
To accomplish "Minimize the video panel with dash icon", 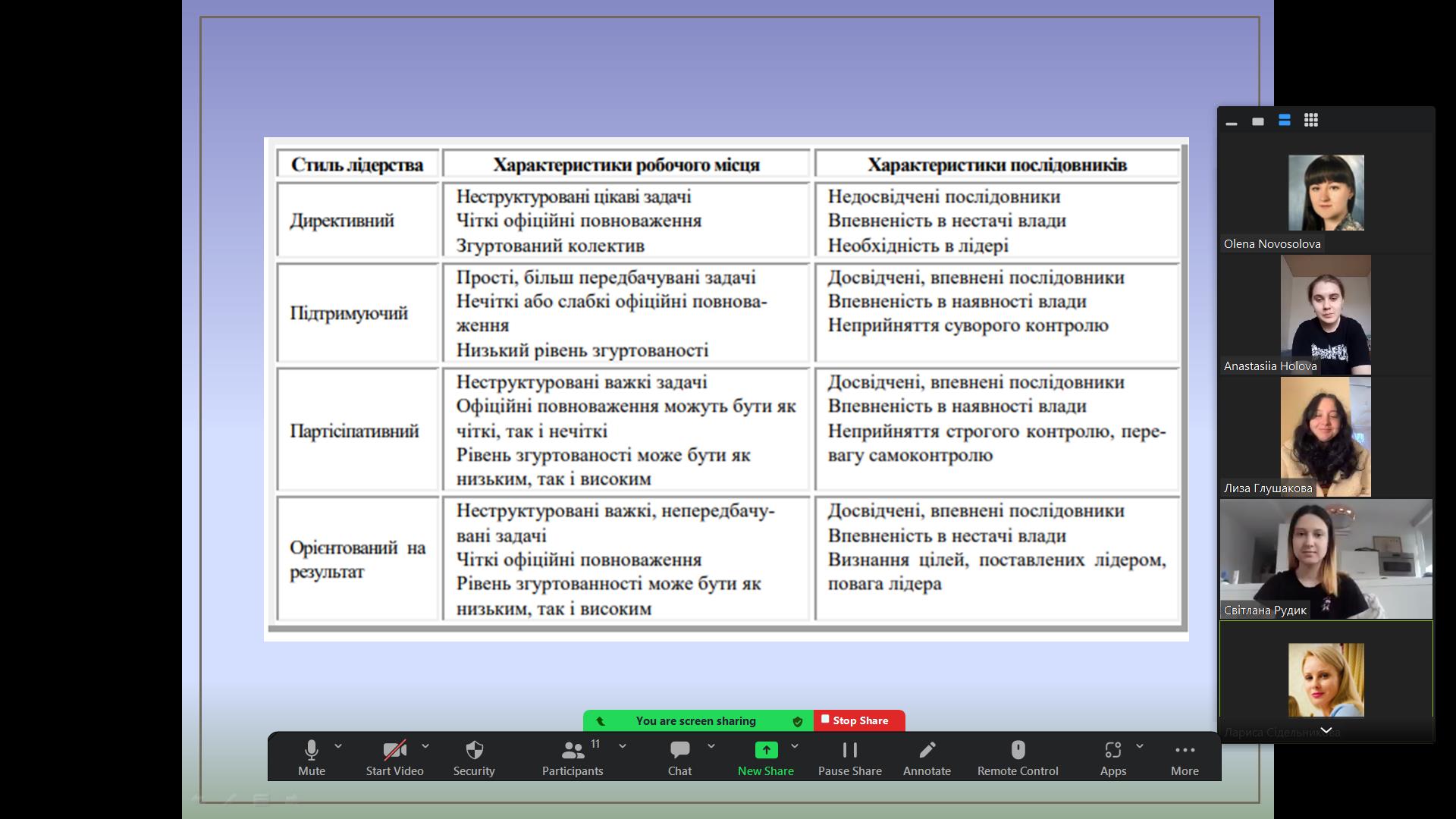I will click(x=1232, y=121).
